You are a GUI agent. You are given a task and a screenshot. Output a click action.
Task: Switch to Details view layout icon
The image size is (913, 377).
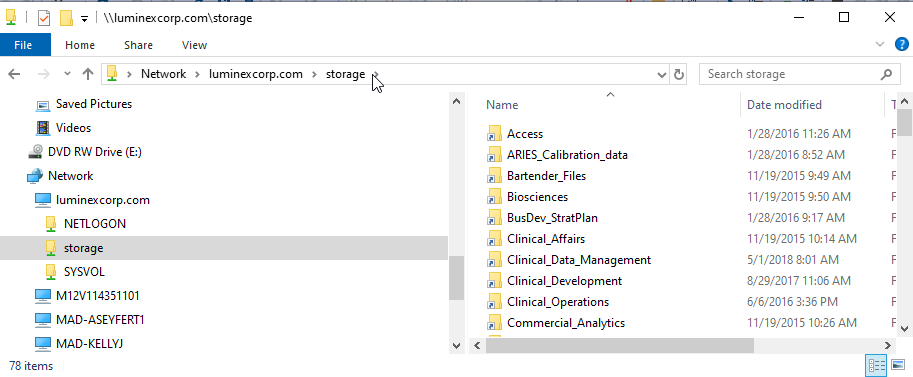click(x=876, y=365)
